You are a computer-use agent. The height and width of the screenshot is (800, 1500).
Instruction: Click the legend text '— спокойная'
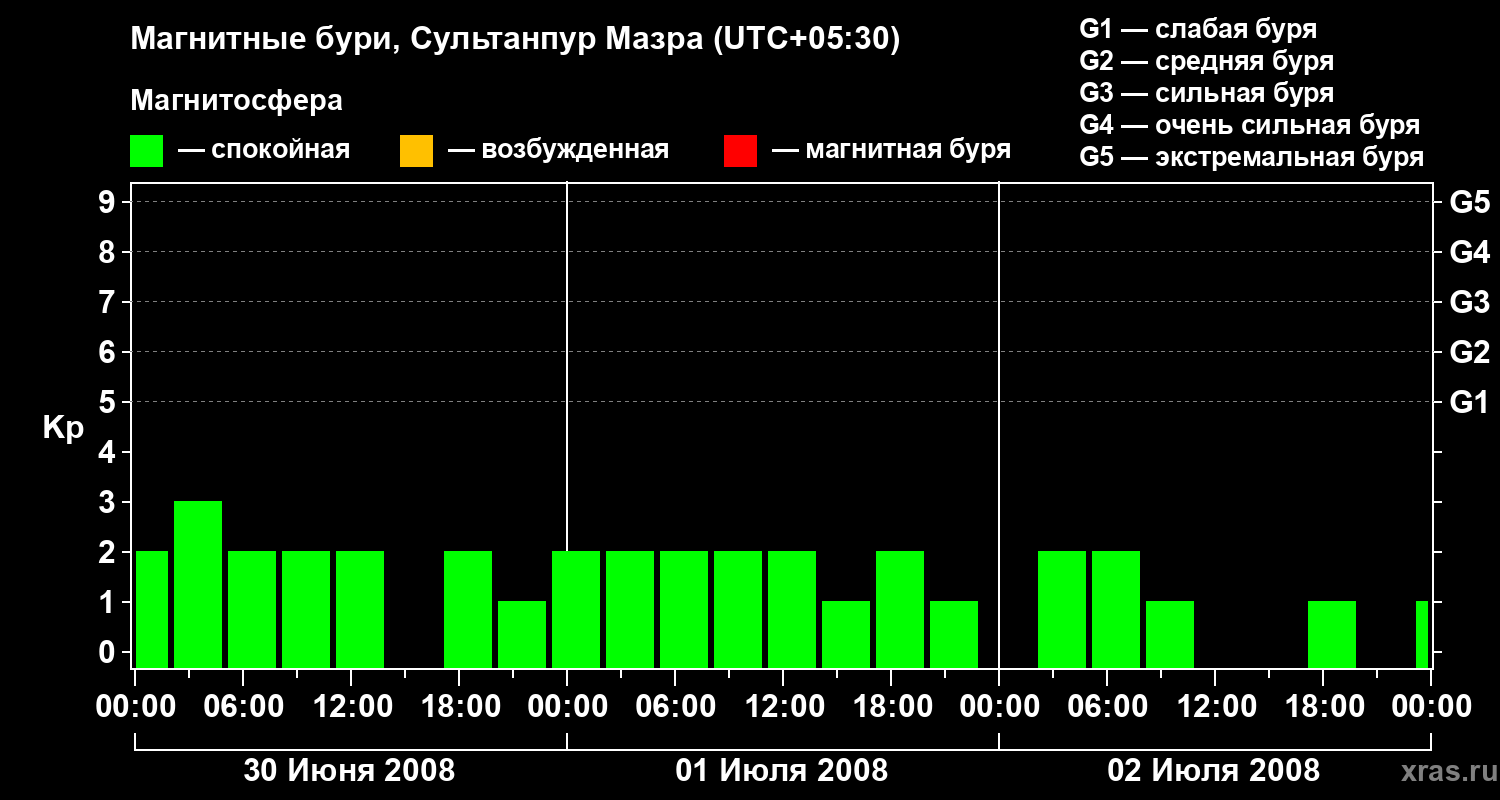click(264, 150)
